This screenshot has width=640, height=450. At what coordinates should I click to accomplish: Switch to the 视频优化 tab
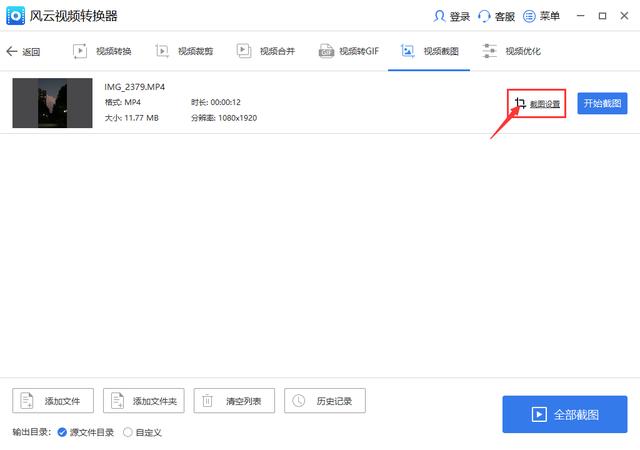click(511, 51)
